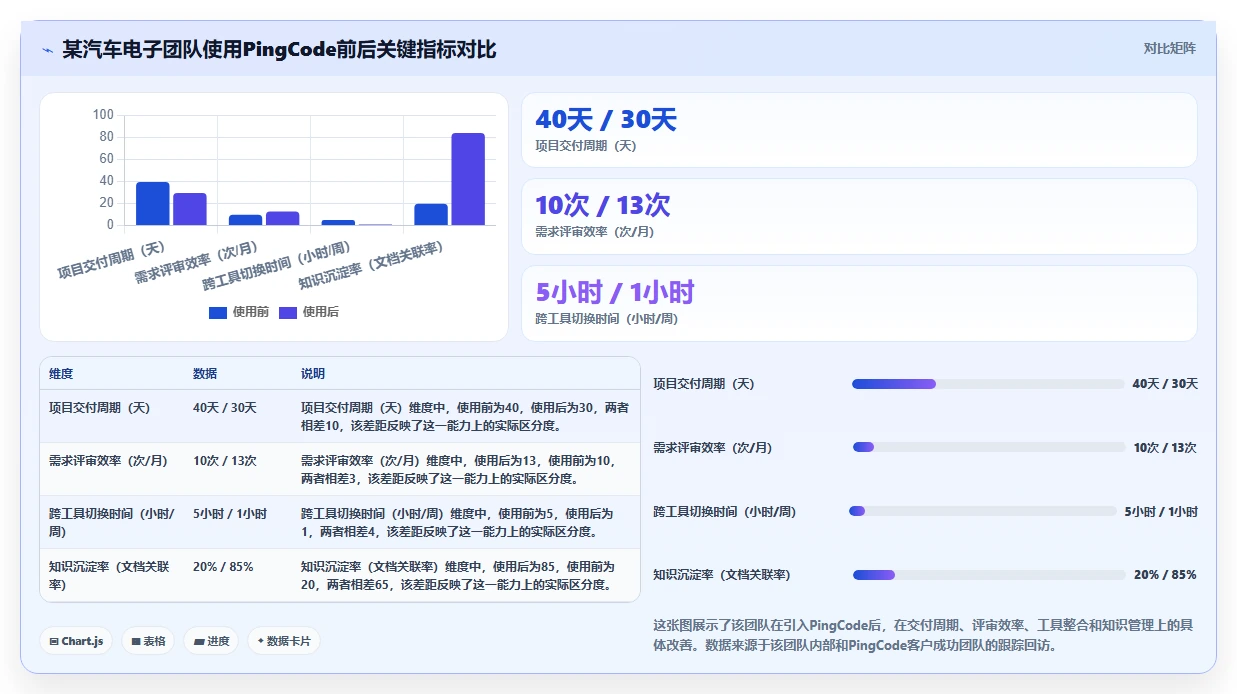Click the 项目交付周期 progress bar

click(x=988, y=384)
